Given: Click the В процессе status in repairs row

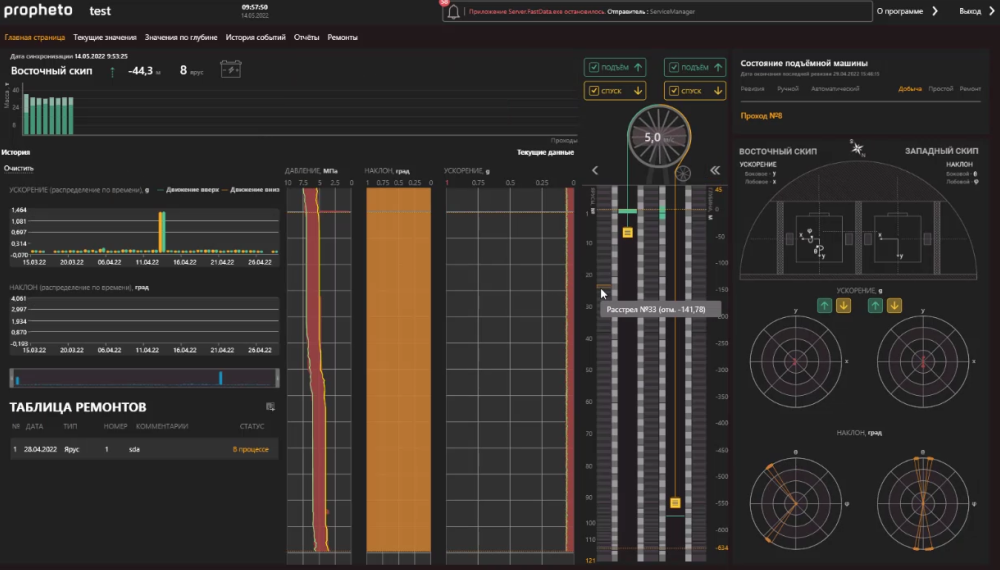Looking at the screenshot, I should coord(251,449).
